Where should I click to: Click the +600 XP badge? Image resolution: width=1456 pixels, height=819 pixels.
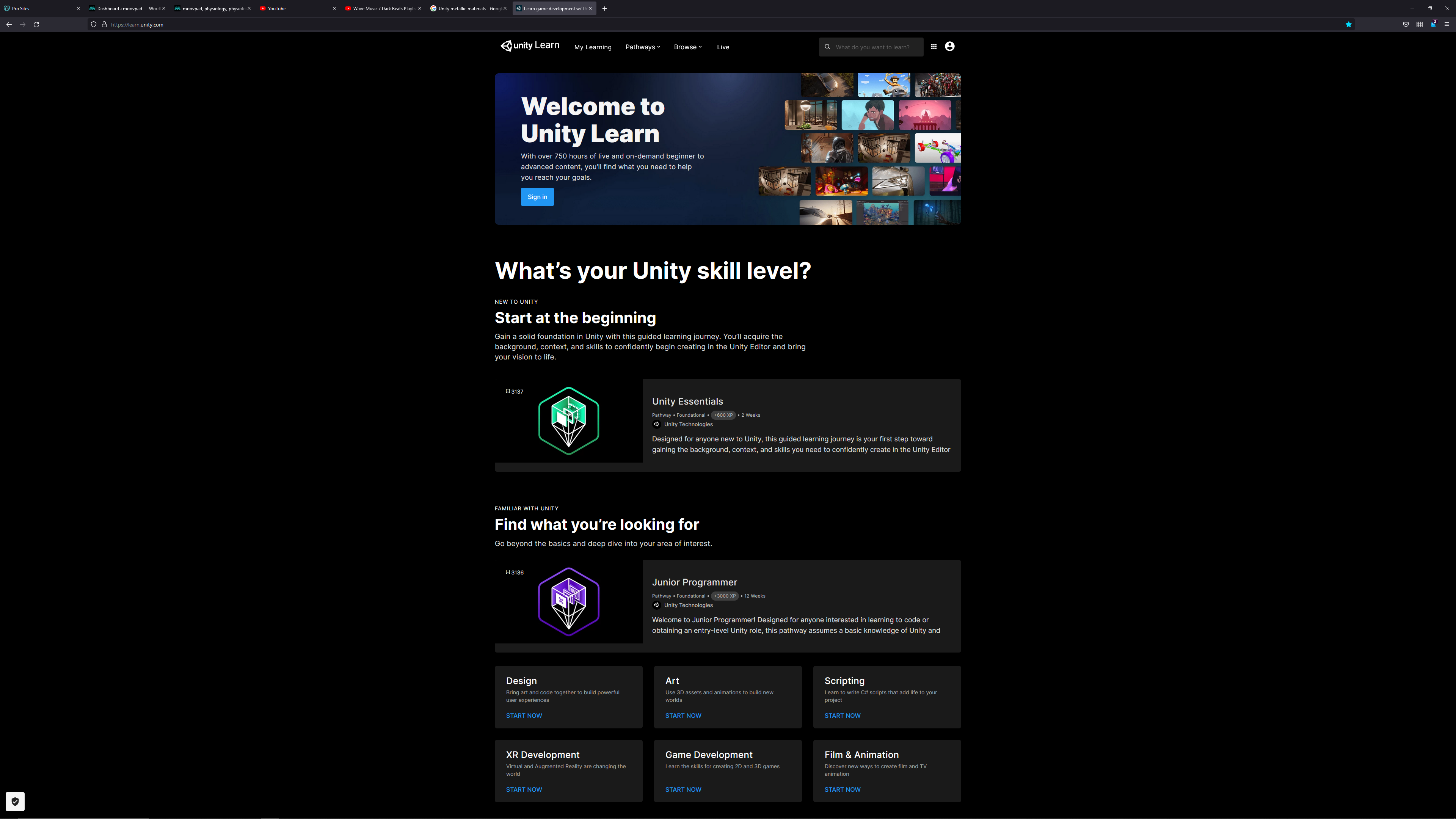[x=723, y=415]
